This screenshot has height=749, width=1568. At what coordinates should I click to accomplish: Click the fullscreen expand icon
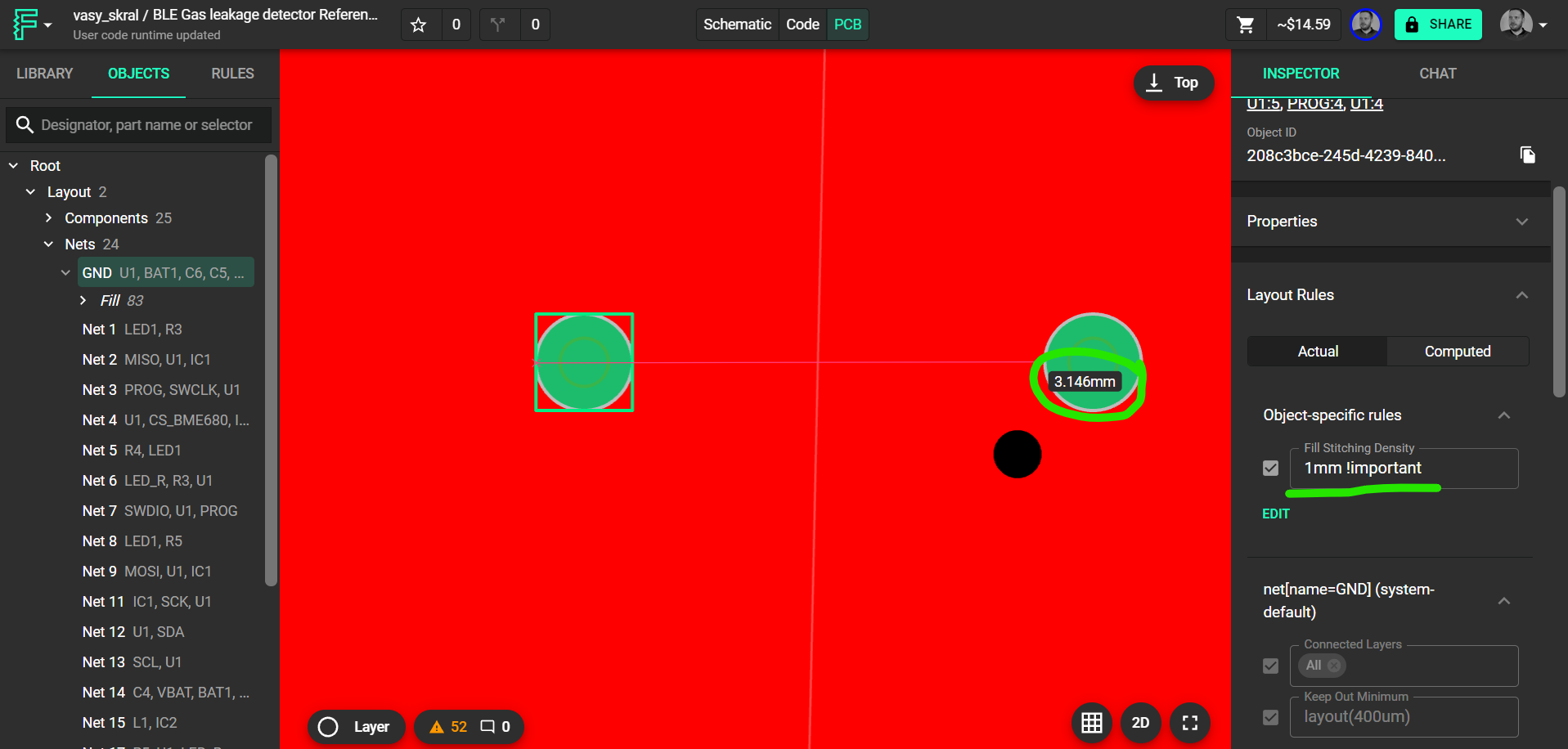(x=1190, y=723)
